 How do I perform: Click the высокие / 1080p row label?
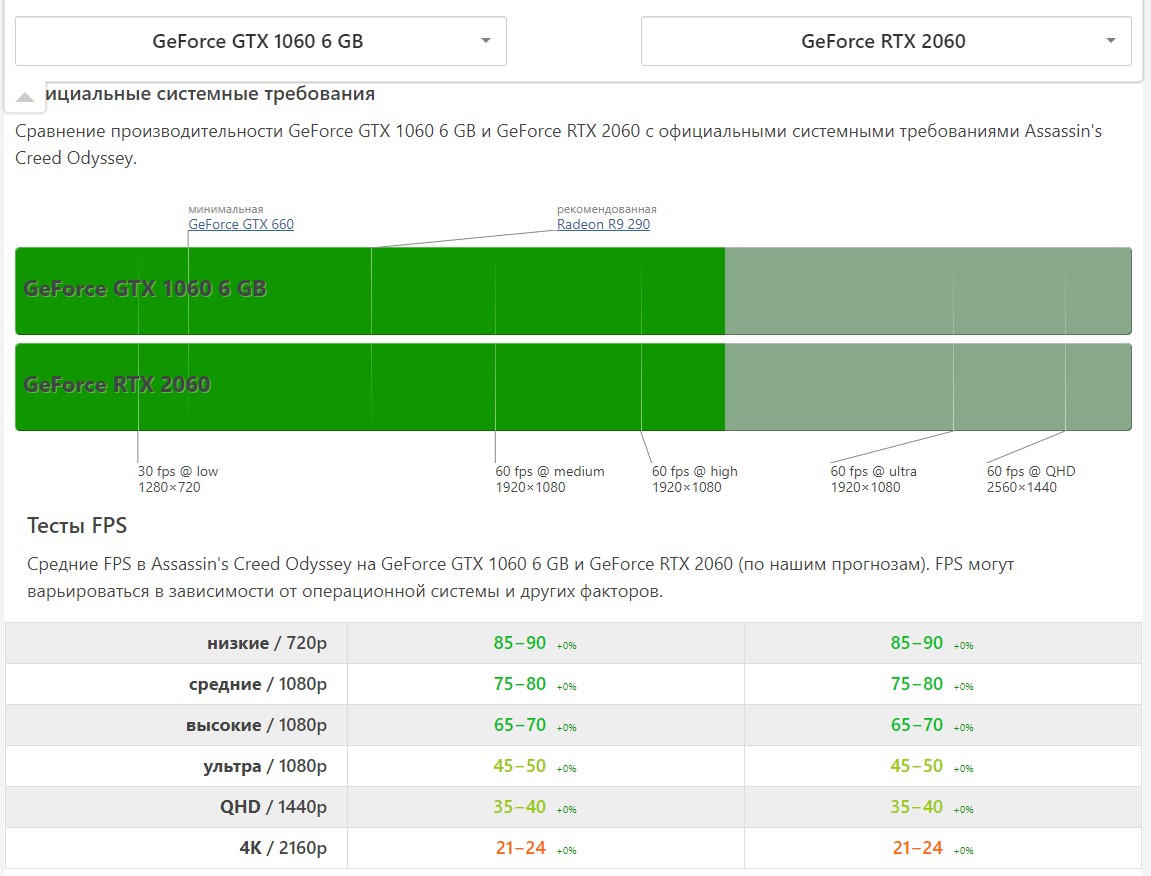coord(256,725)
